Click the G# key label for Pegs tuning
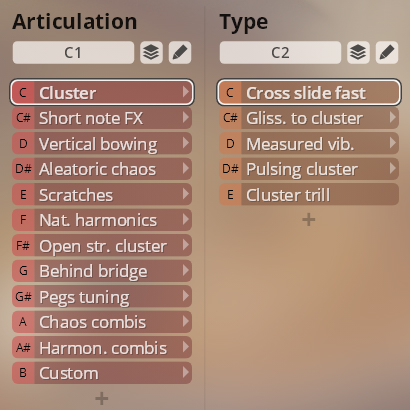Screen dimensions: 410x410 point(23,296)
